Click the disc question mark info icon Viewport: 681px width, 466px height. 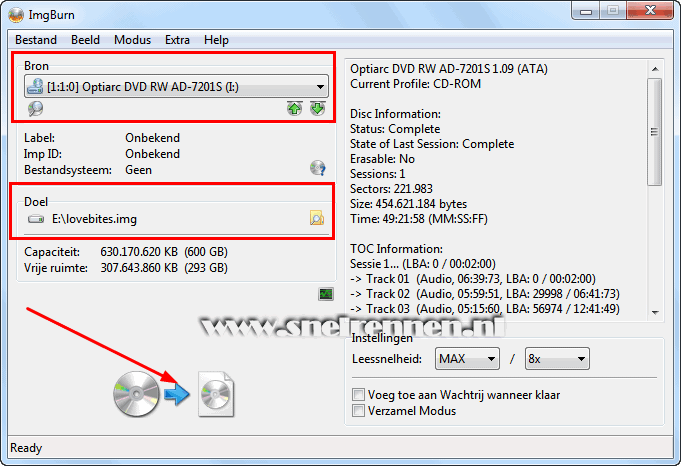tap(318, 168)
